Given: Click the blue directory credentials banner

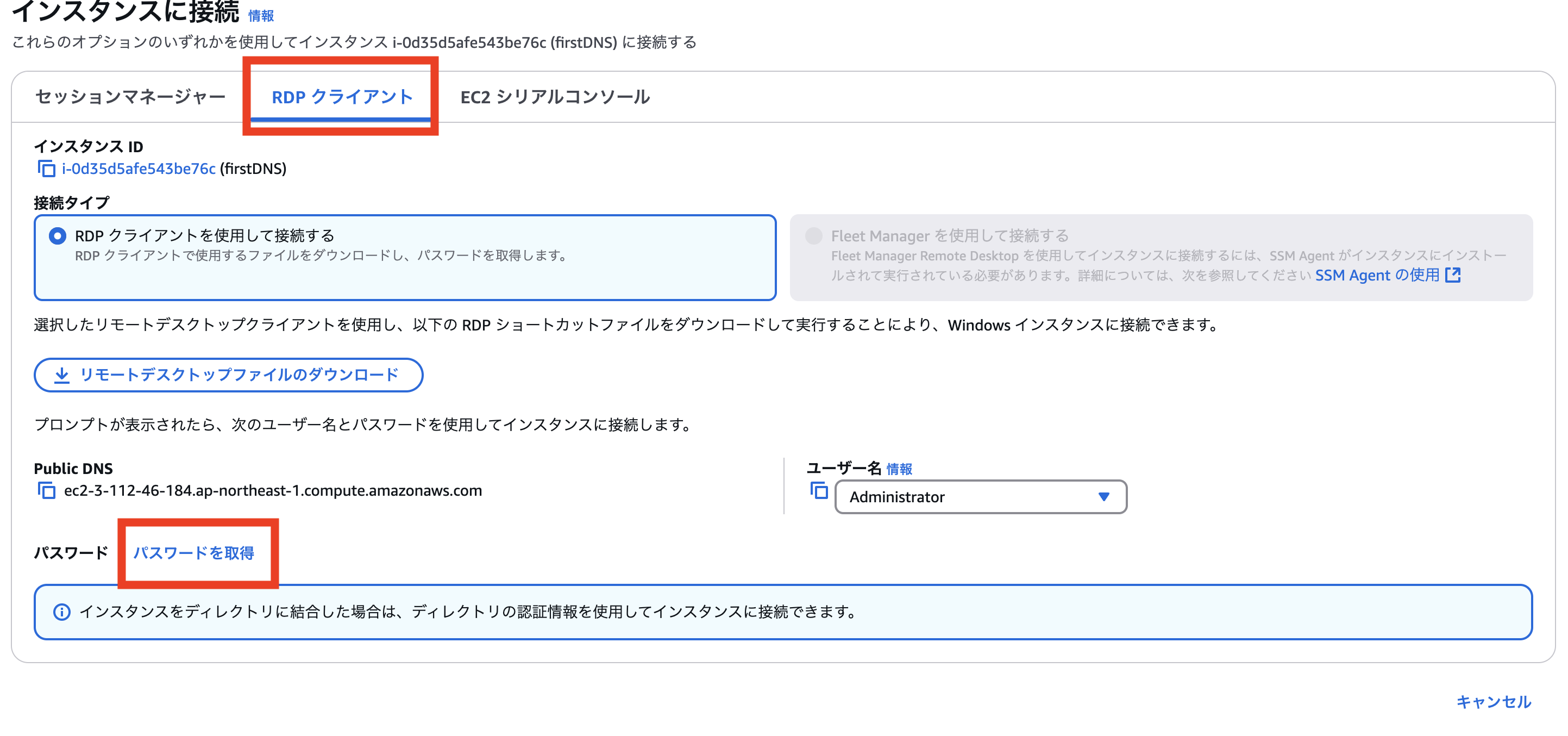Looking at the screenshot, I should click(784, 613).
